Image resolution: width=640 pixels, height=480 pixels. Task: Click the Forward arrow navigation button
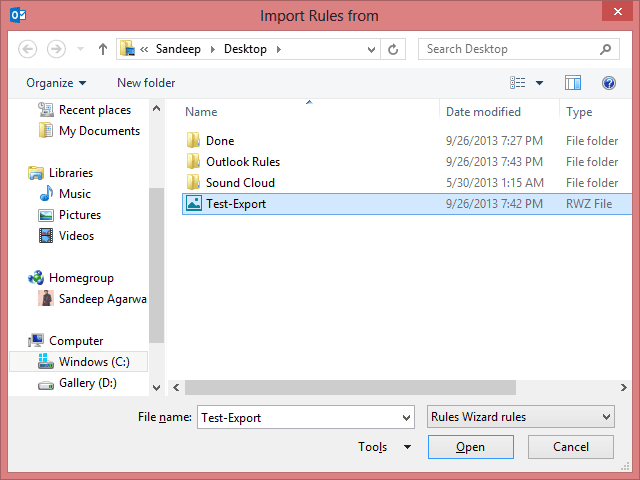pos(56,49)
